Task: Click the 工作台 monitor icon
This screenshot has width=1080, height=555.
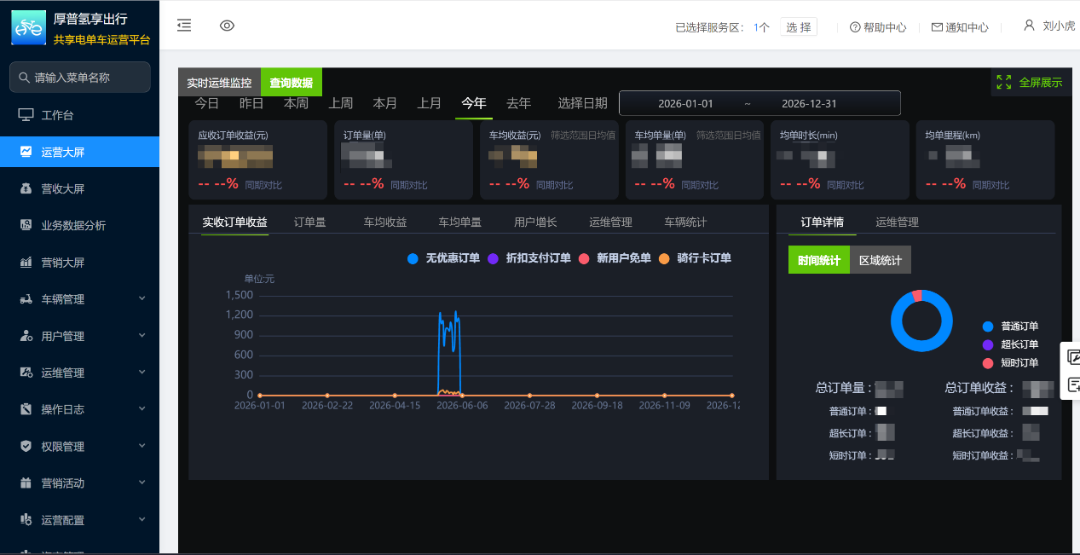Action: [25, 115]
